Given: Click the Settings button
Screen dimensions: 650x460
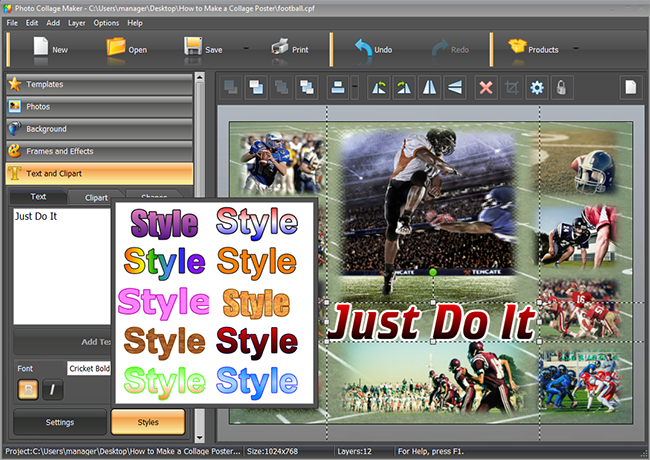Looking at the screenshot, I should 60,422.
